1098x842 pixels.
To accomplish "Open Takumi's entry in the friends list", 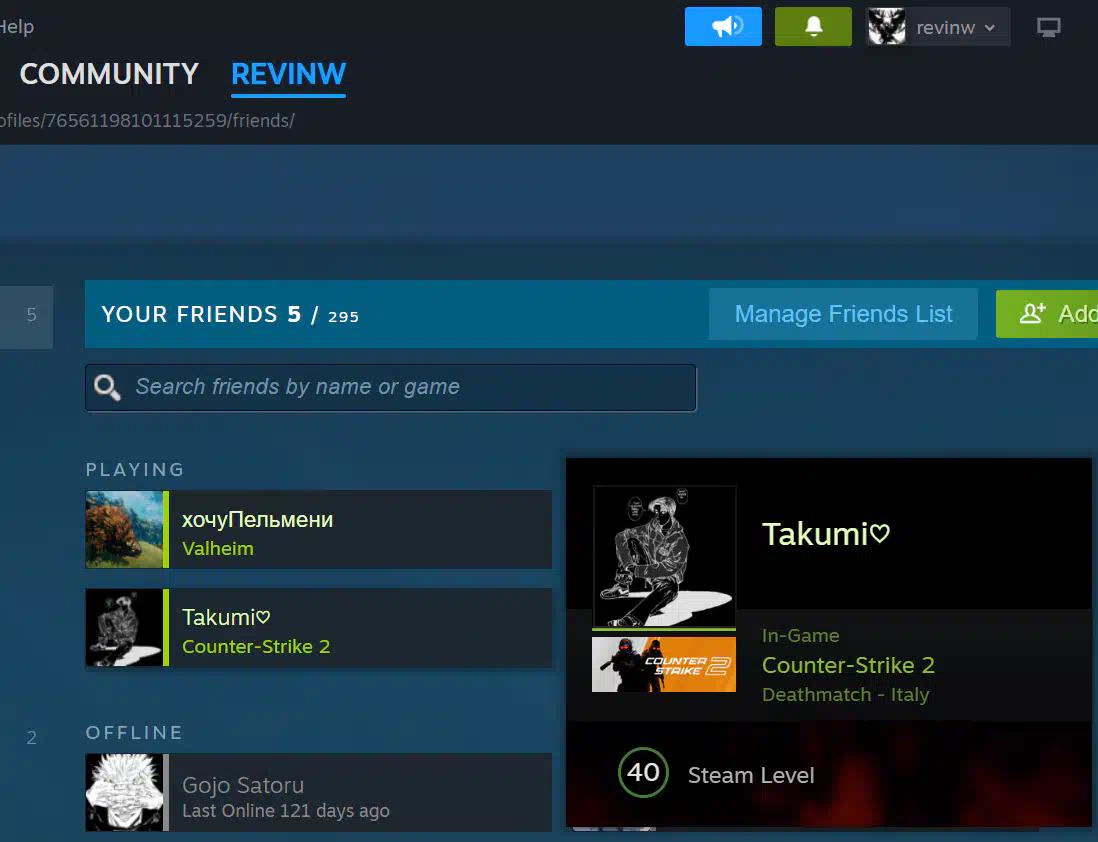I will pos(319,628).
